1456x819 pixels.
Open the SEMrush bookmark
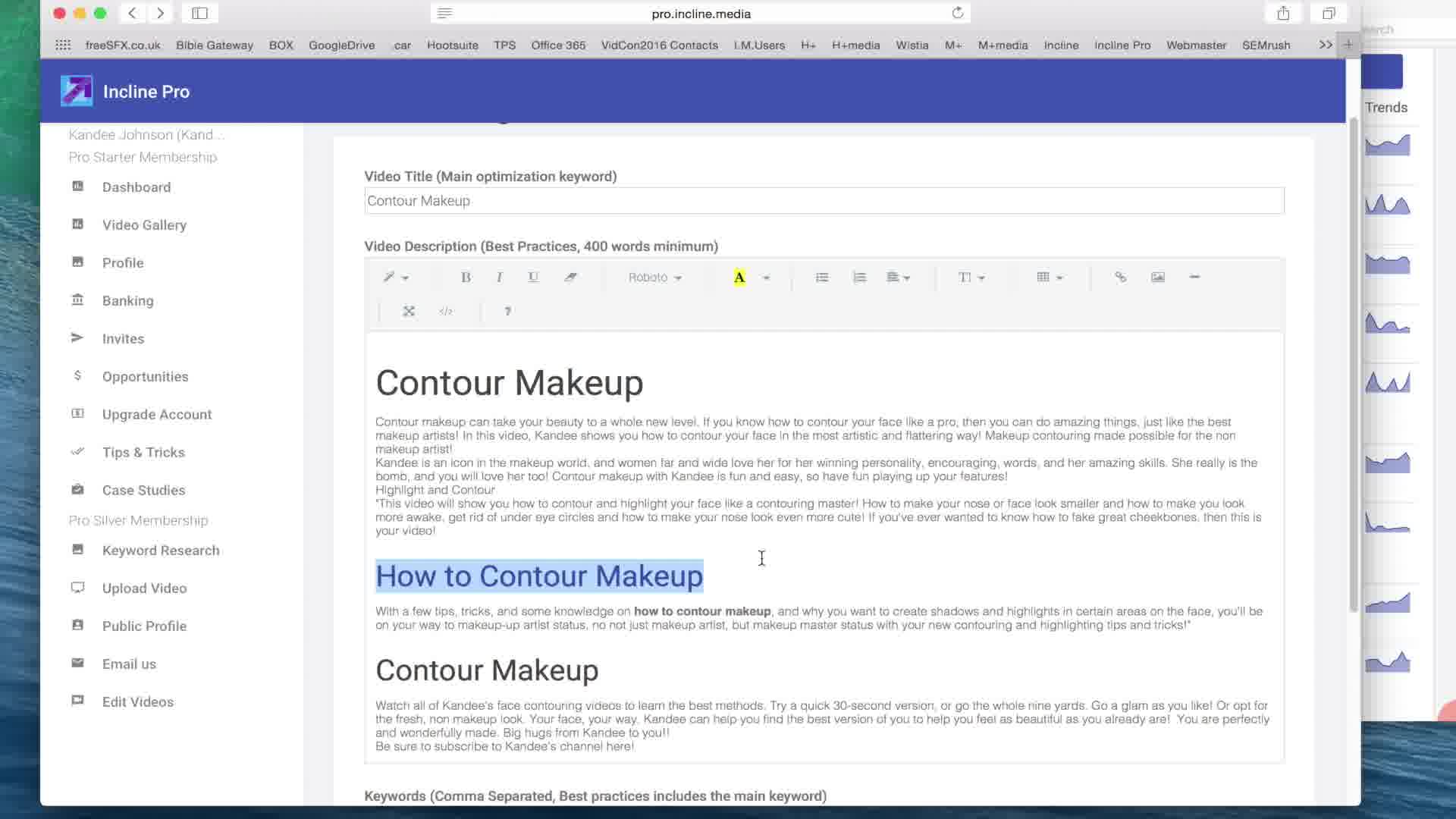(x=1266, y=45)
